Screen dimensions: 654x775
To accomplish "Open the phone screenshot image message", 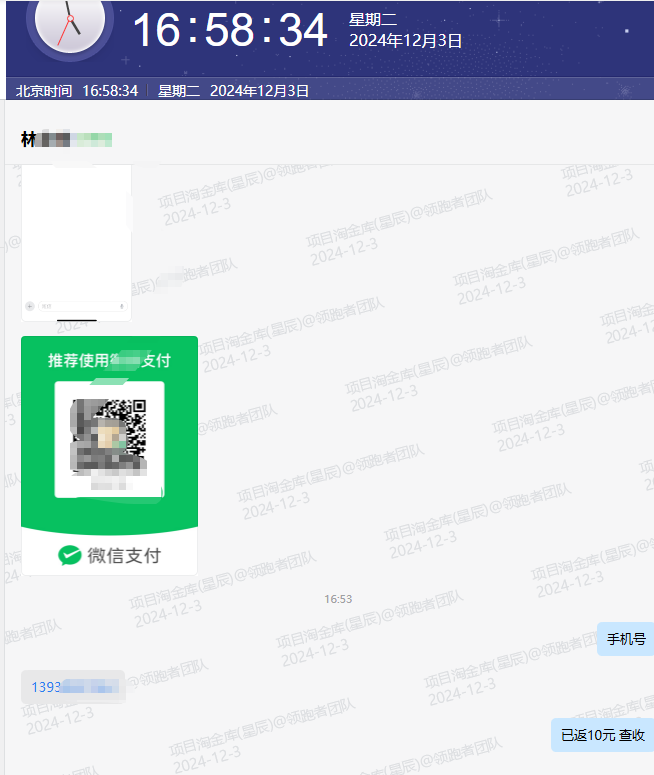I will click(77, 243).
